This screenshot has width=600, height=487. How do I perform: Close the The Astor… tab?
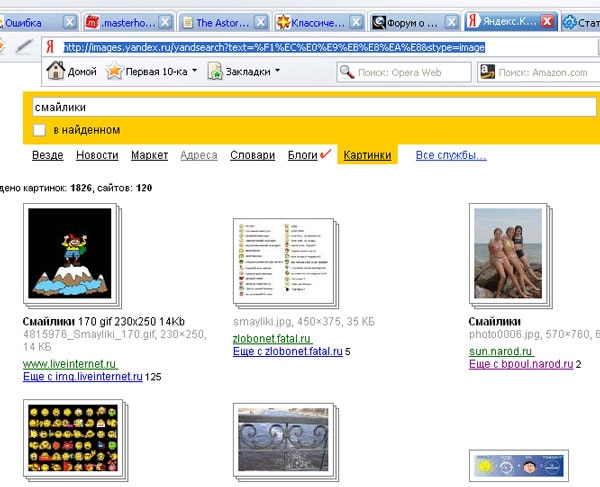261,23
